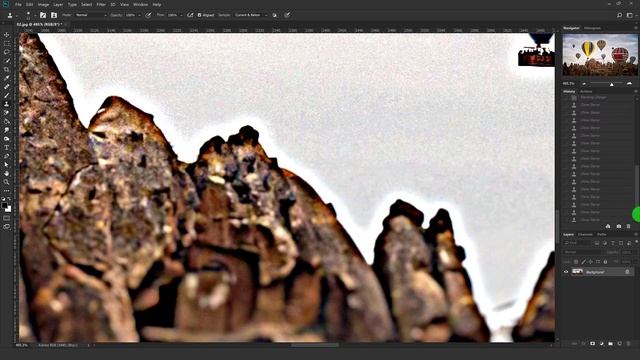This screenshot has width=640, height=360.
Task: Open the Edit Toolbar three-dots icon
Action: coord(7,191)
